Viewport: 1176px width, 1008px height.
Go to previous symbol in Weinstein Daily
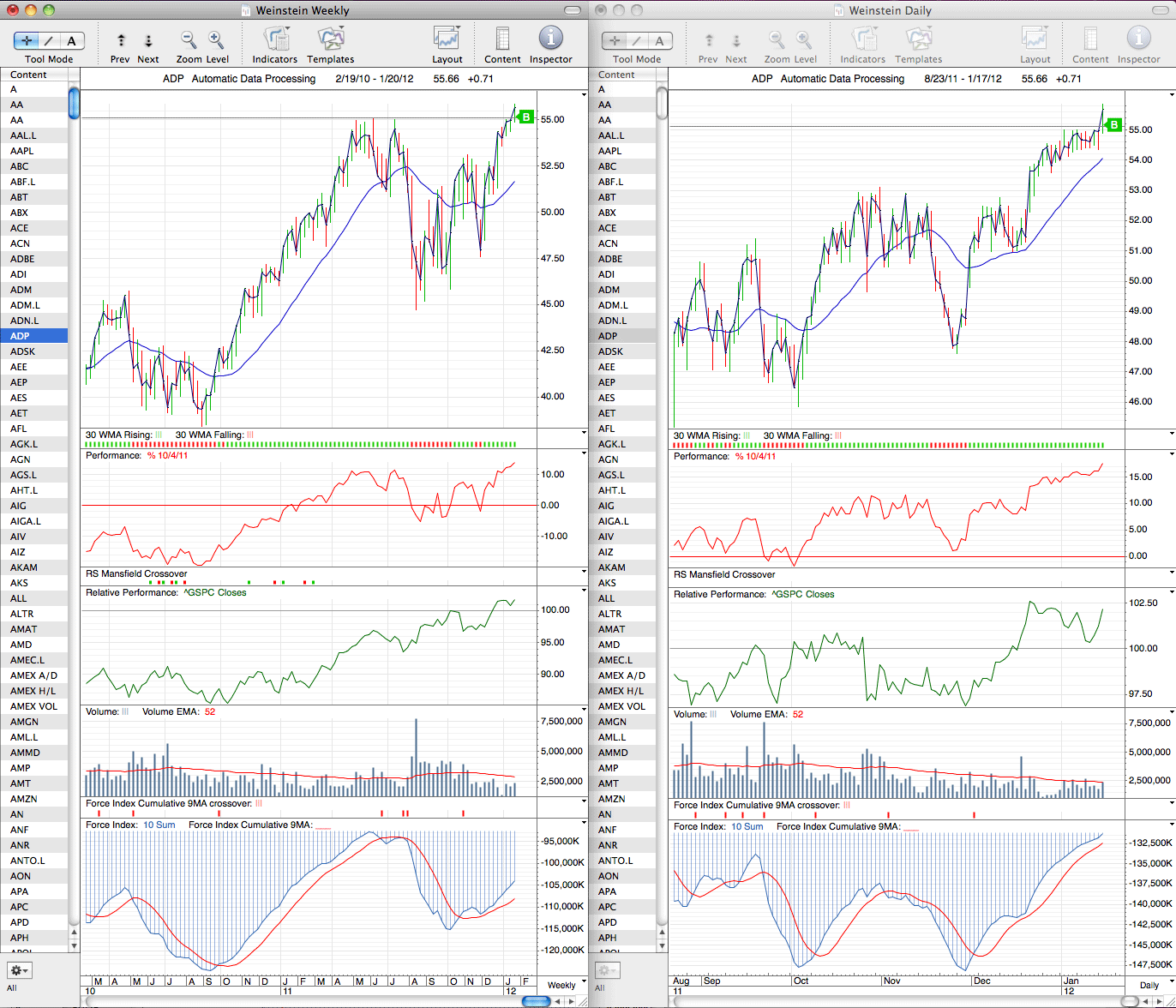pyautogui.click(x=709, y=40)
